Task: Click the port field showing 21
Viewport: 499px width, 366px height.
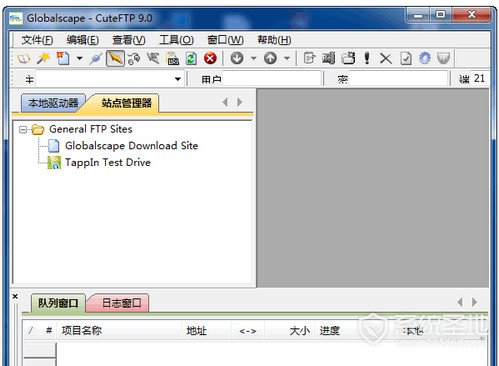Action: tap(480, 79)
